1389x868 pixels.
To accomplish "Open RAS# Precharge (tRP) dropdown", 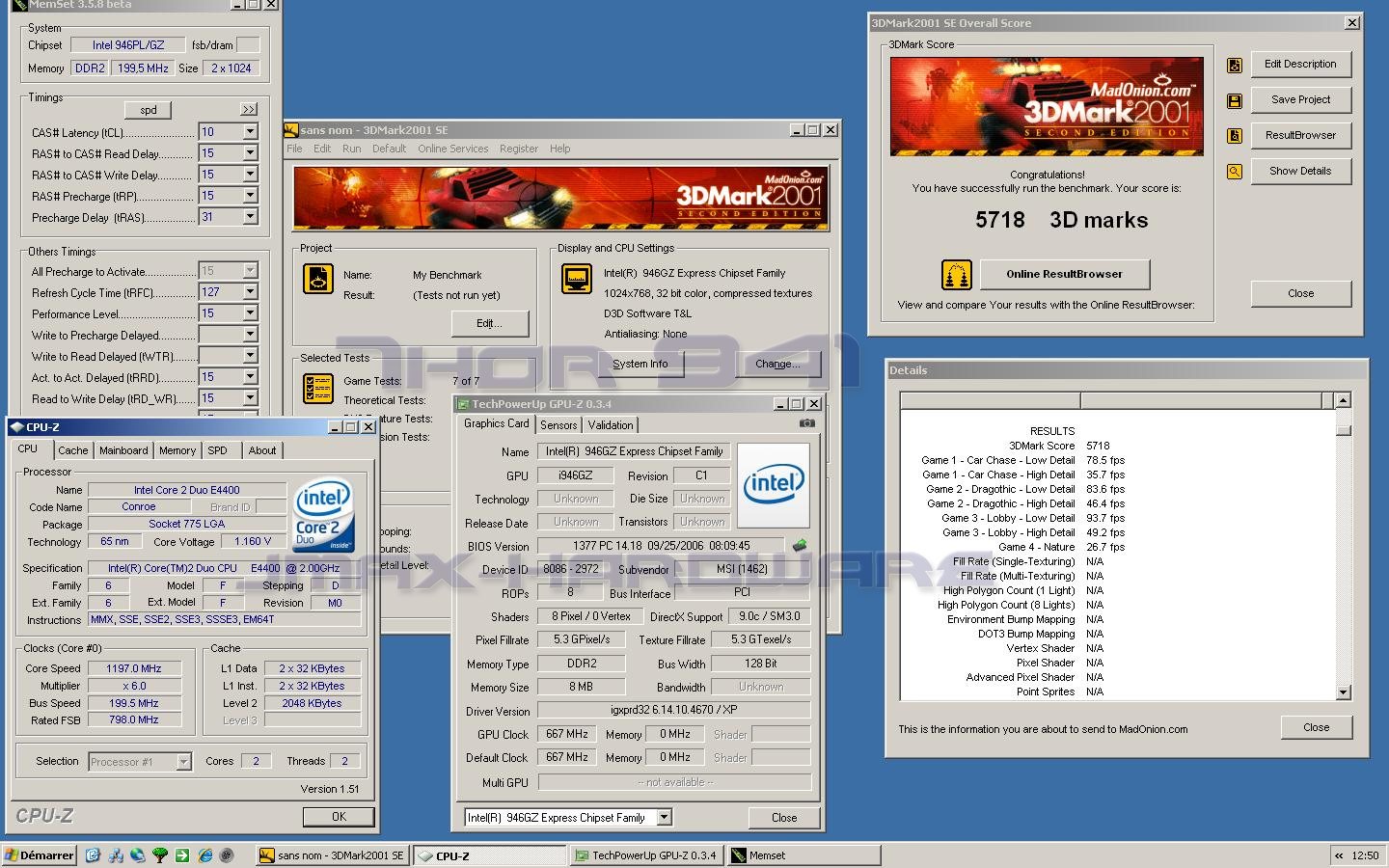I will pyautogui.click(x=250, y=196).
